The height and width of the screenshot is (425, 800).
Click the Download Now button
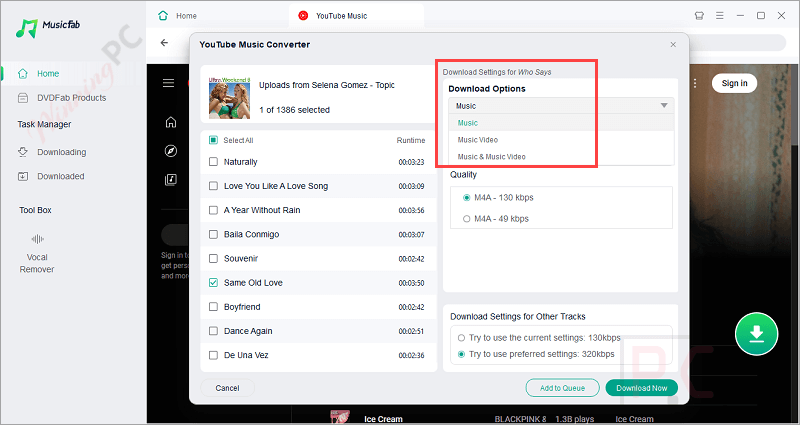tap(641, 388)
